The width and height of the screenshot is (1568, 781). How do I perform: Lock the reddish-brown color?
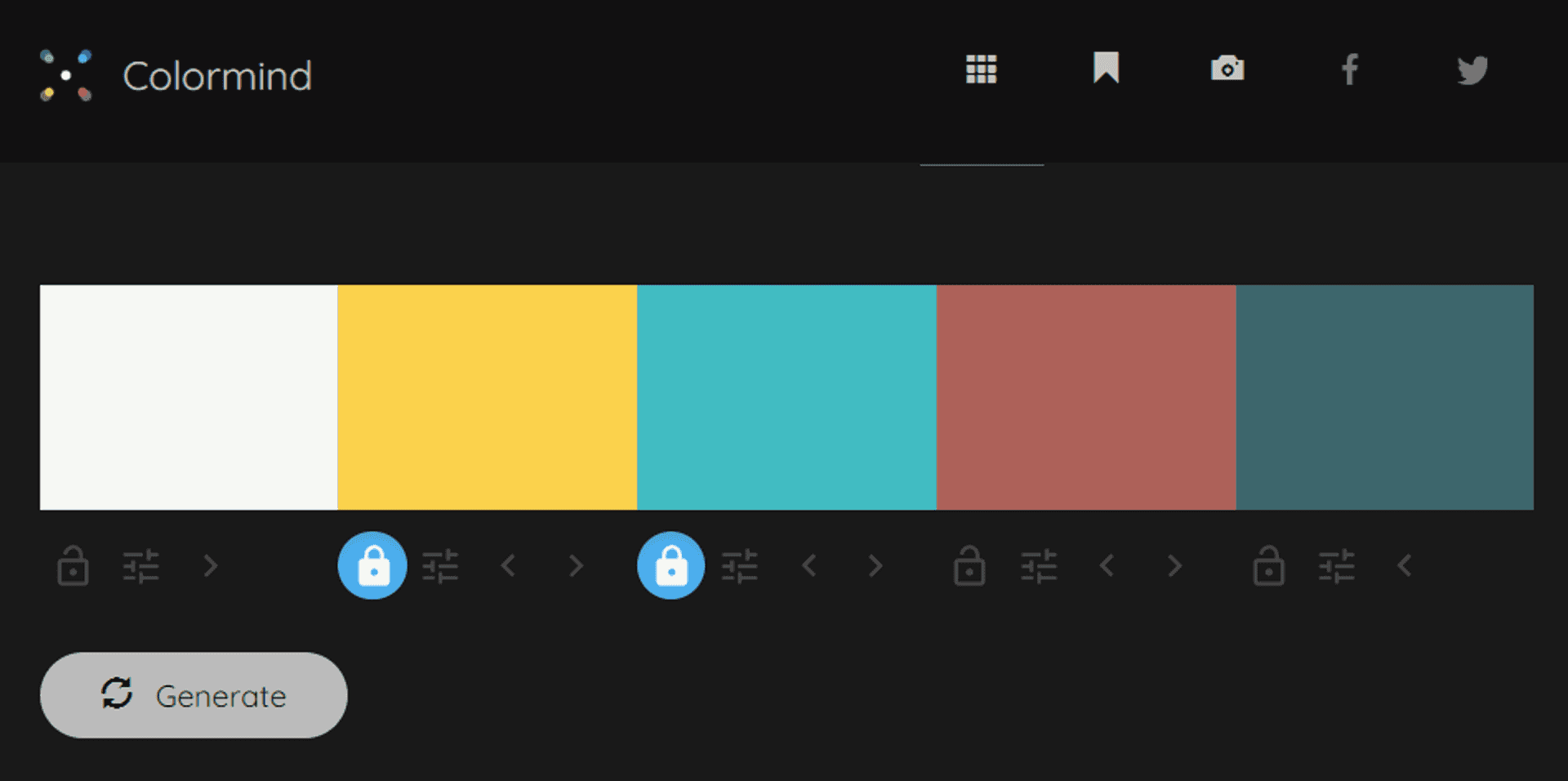click(x=969, y=565)
